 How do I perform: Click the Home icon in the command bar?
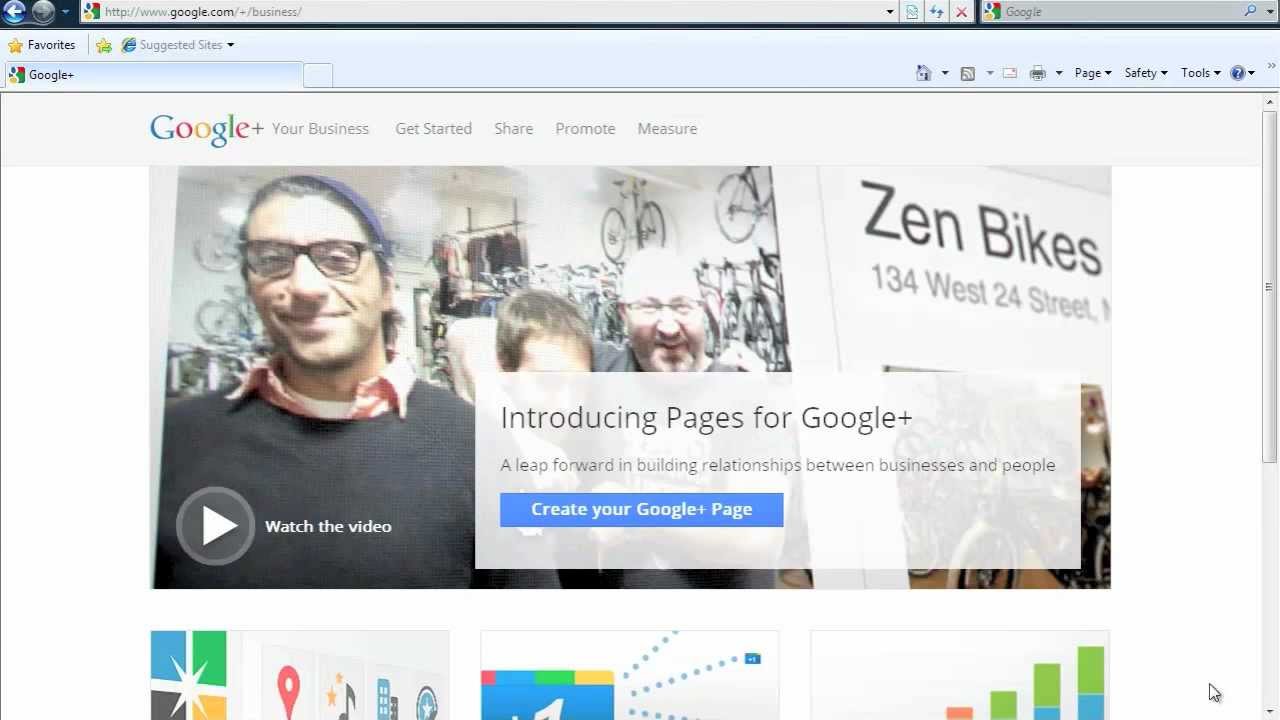click(x=924, y=73)
